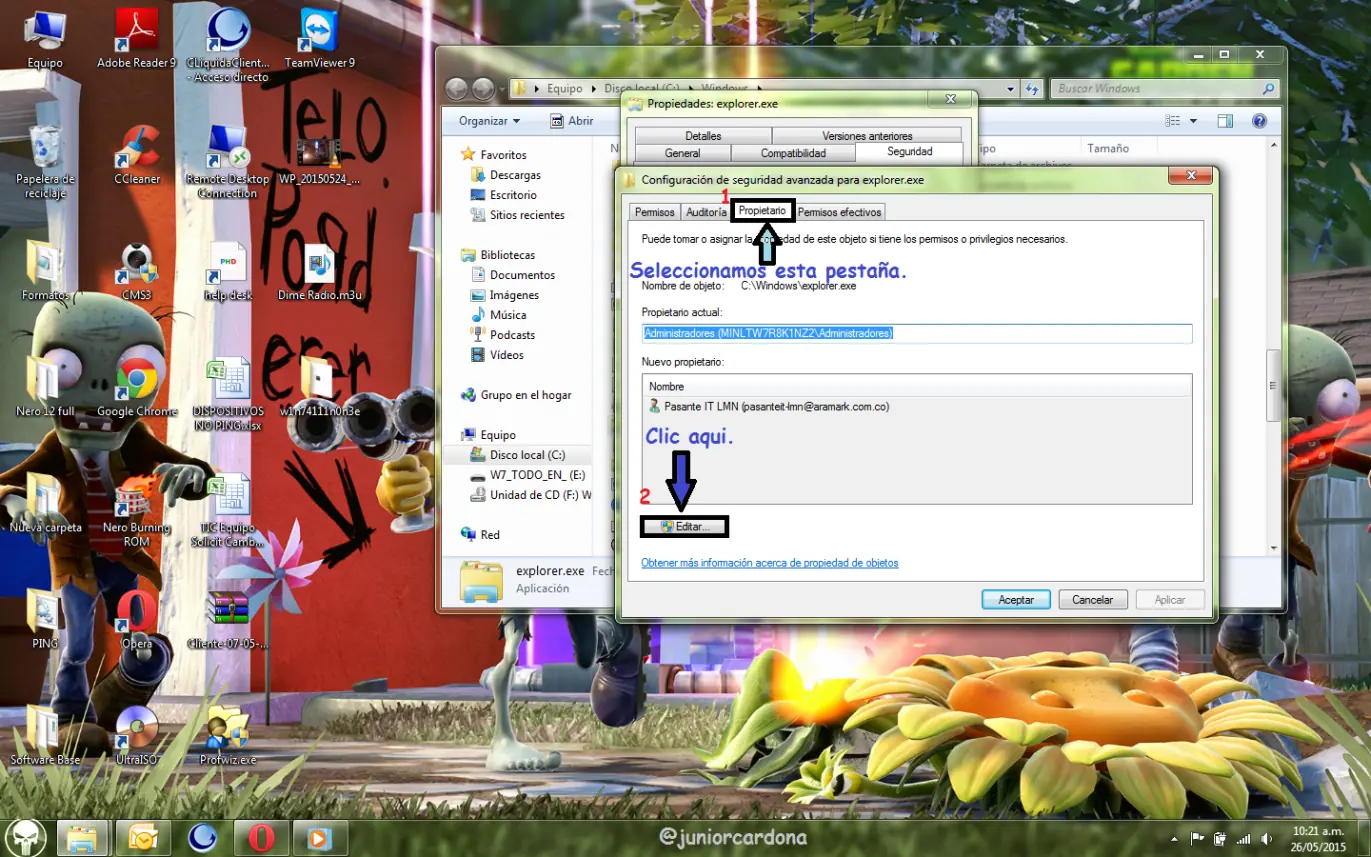Image resolution: width=1371 pixels, height=857 pixels.
Task: Switch to the Permisos tab
Action: coord(655,212)
